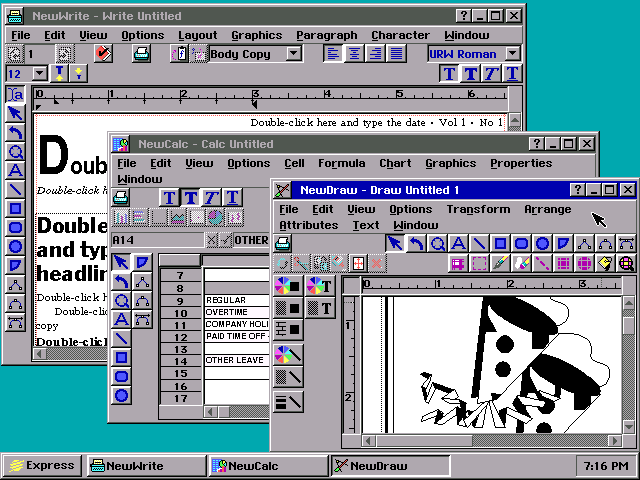
Task: Click the column chart icon in NewCalc
Action: [120, 217]
